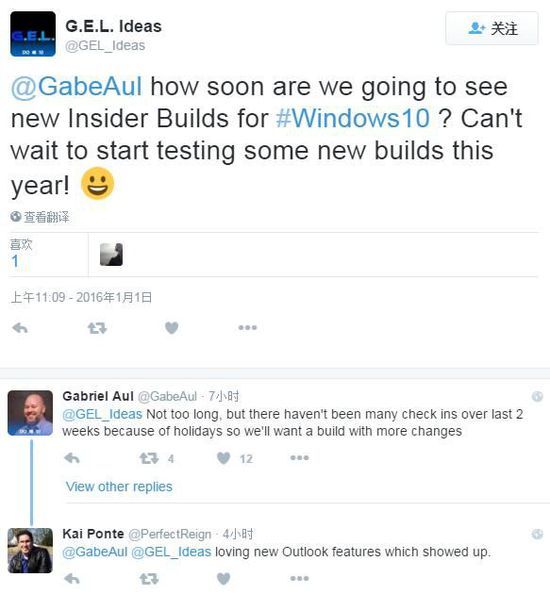
Task: Reply to the main G.E.L. Ideas tweet
Action: (20, 328)
